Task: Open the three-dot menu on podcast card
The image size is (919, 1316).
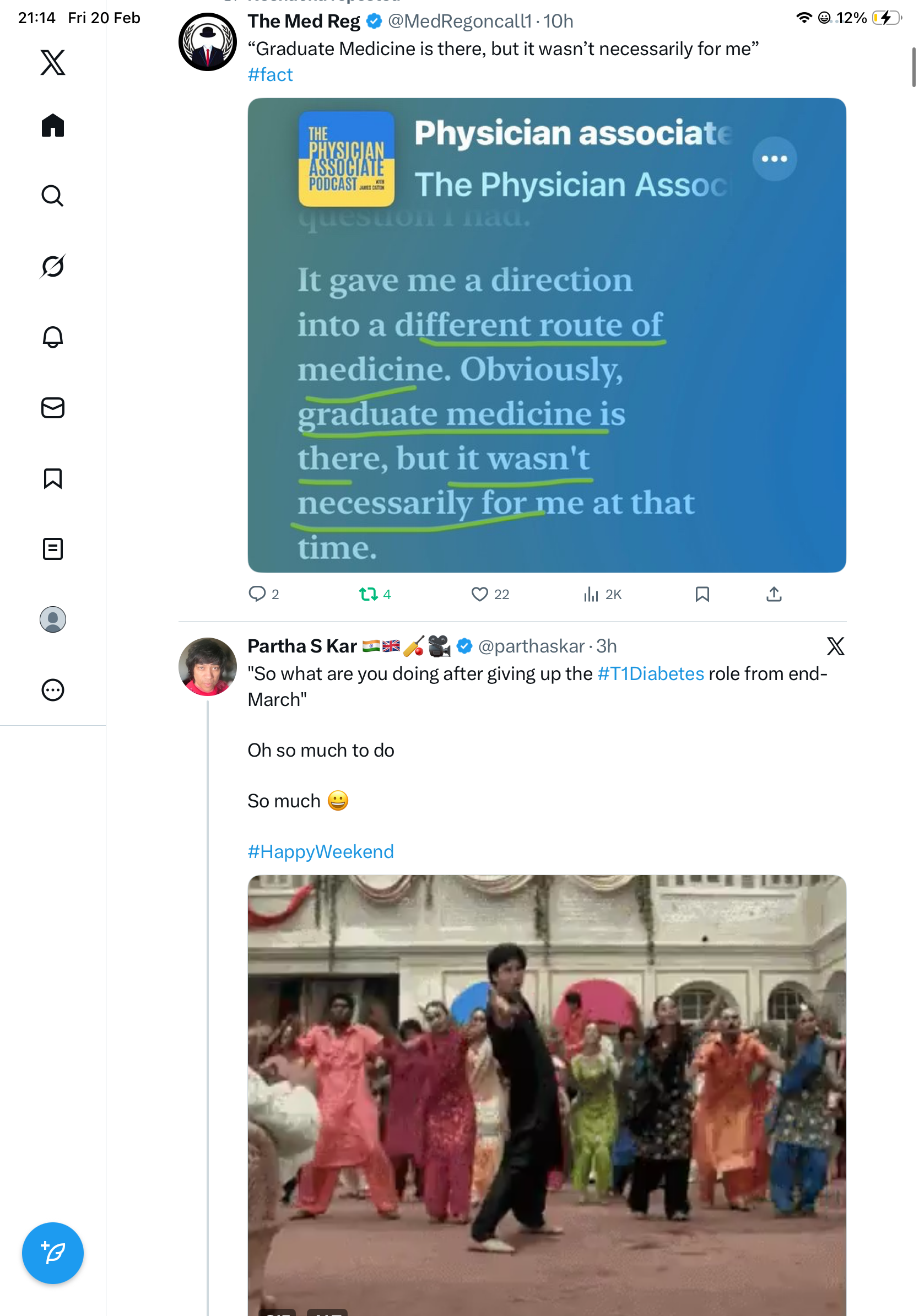Action: point(774,159)
